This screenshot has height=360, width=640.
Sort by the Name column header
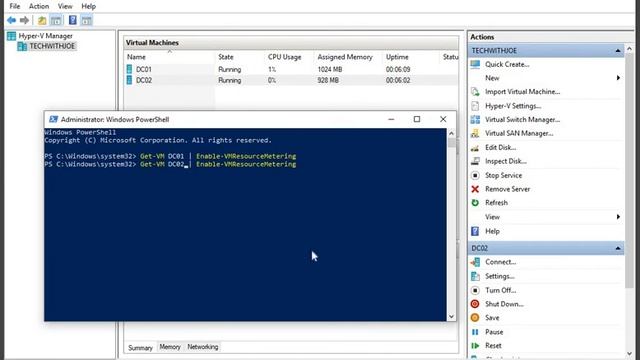(x=169, y=57)
